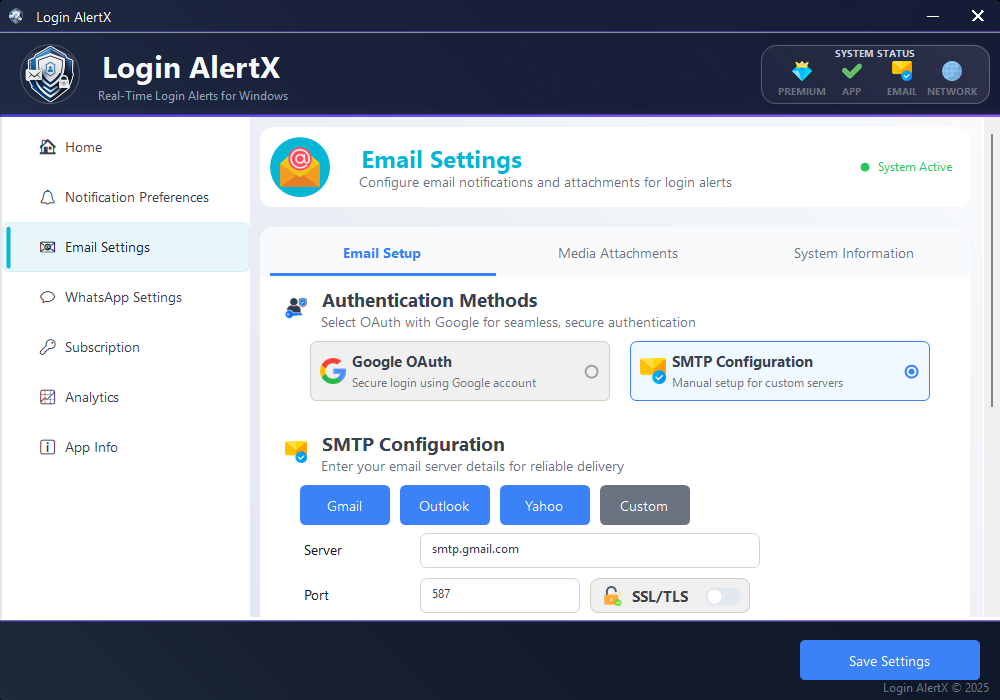Switch to the Email Setup tab
The image size is (1000, 700).
pyautogui.click(x=381, y=253)
